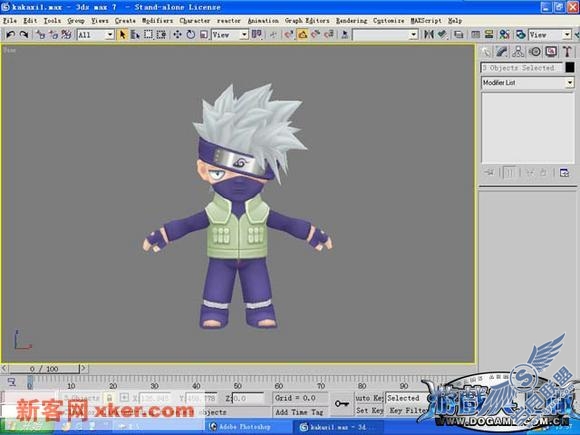Open the Modifiers menu
This screenshot has width=580, height=435.
tap(157, 21)
